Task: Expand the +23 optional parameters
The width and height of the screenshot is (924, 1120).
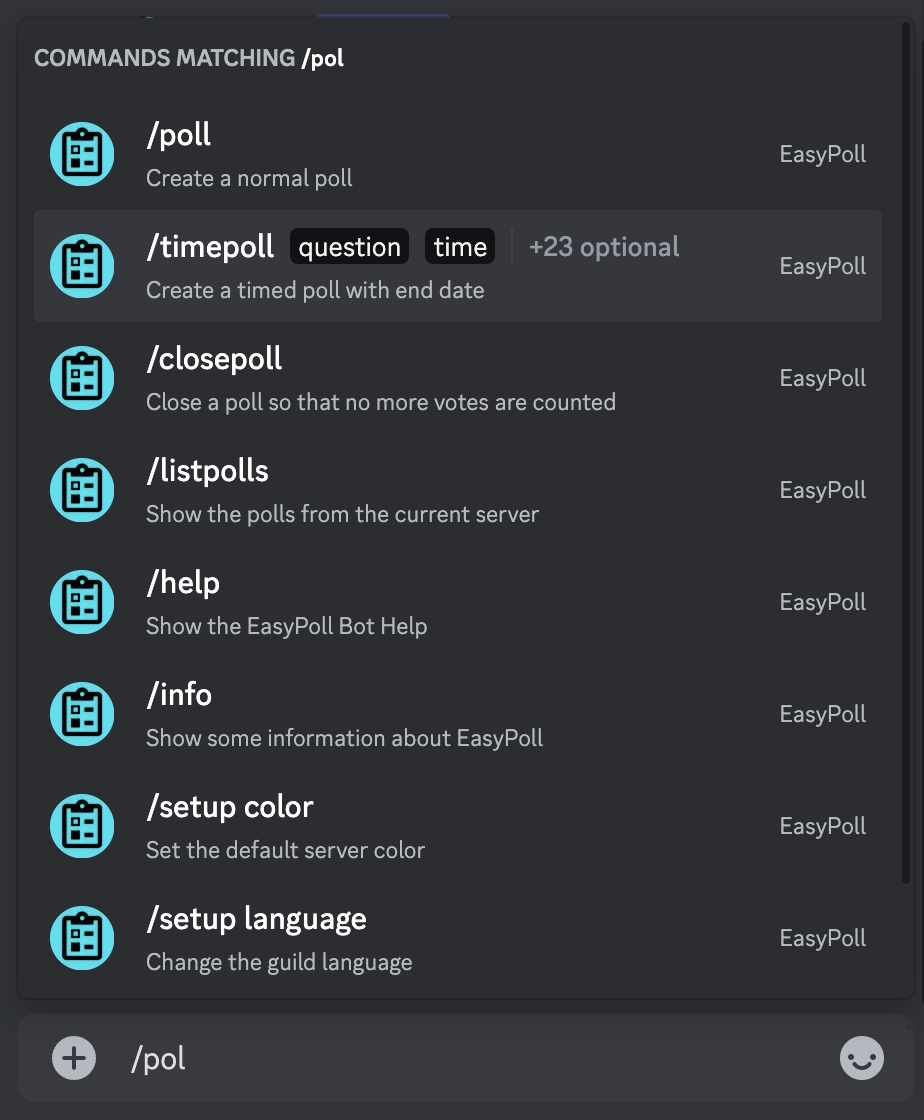Action: pyautogui.click(x=603, y=247)
